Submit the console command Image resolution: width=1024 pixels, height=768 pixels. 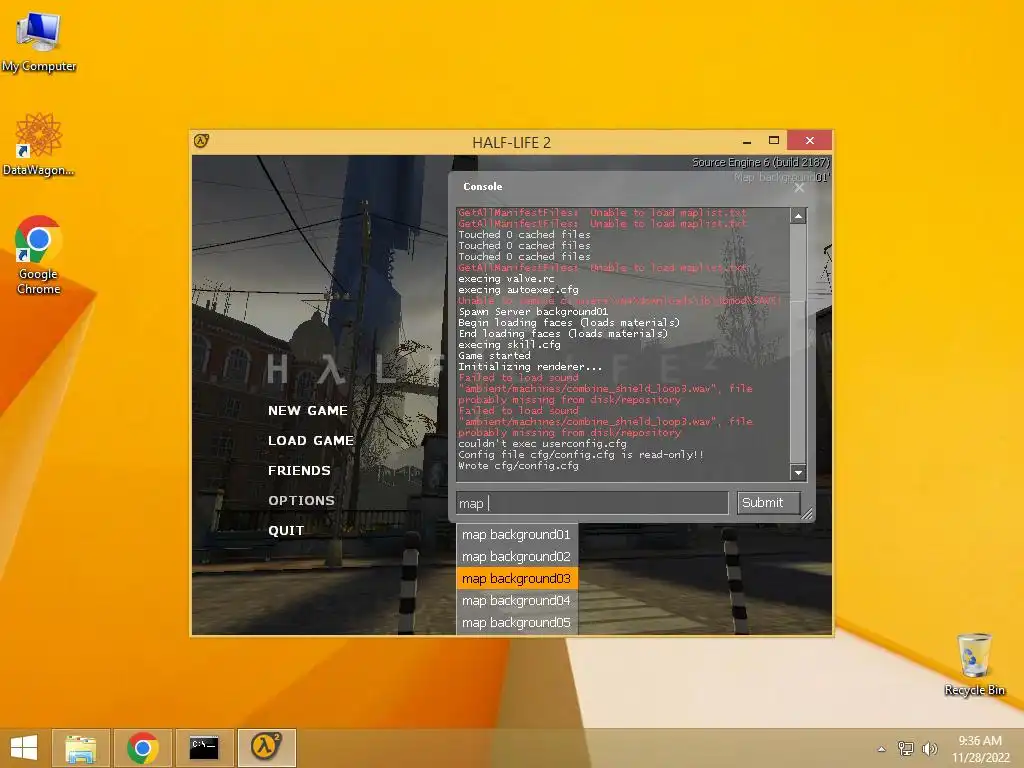[x=768, y=503]
